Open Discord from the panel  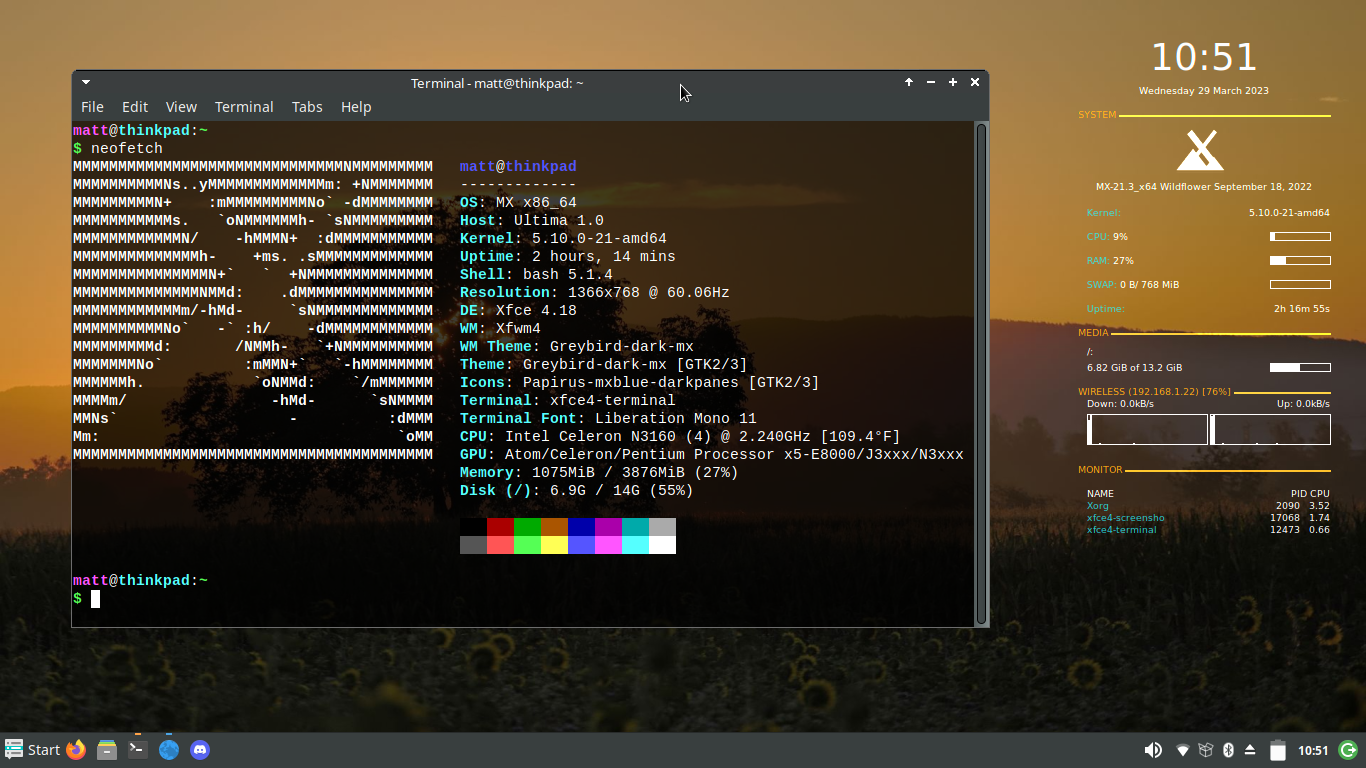[200, 750]
